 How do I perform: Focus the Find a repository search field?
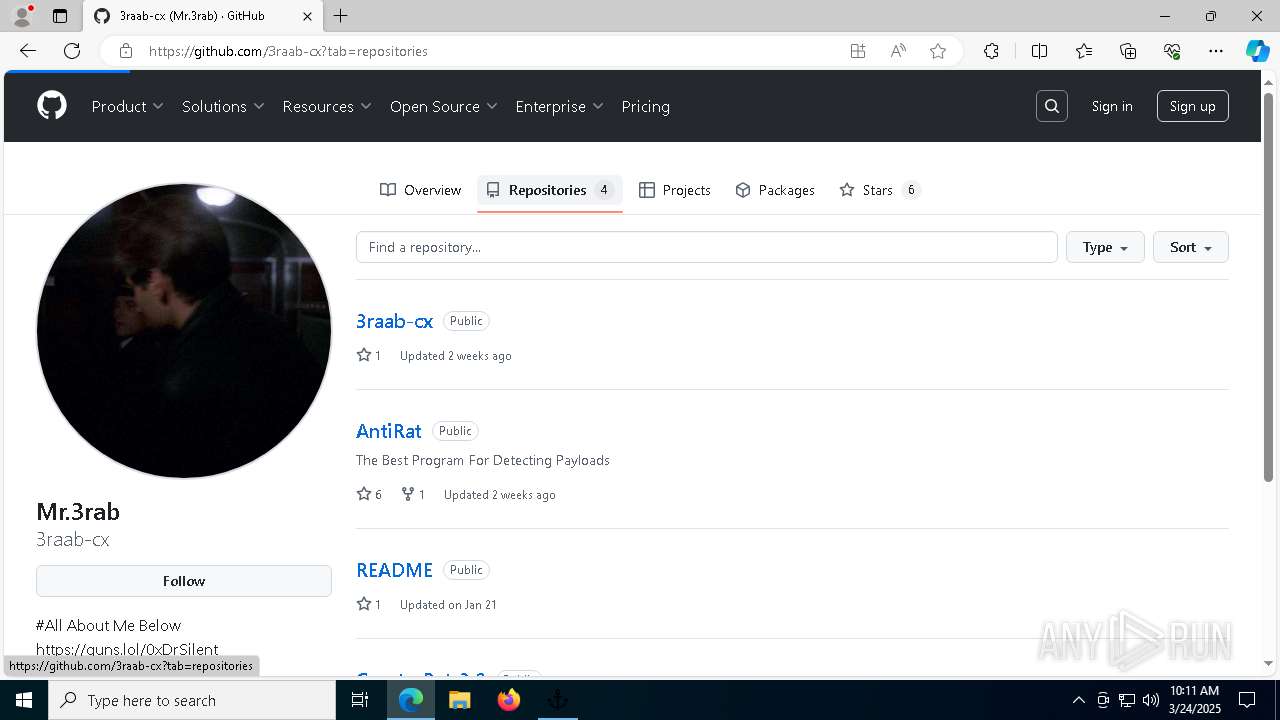(707, 247)
